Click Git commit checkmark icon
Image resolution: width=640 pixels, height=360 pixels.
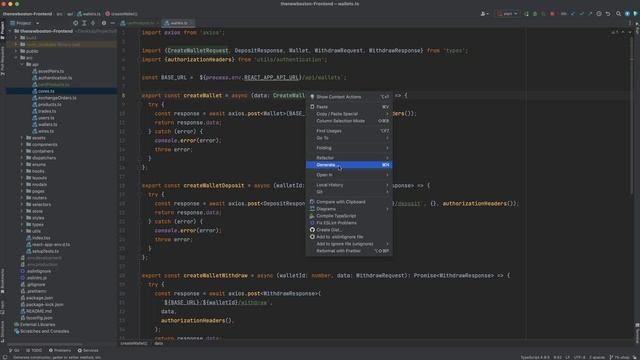tap(582, 14)
